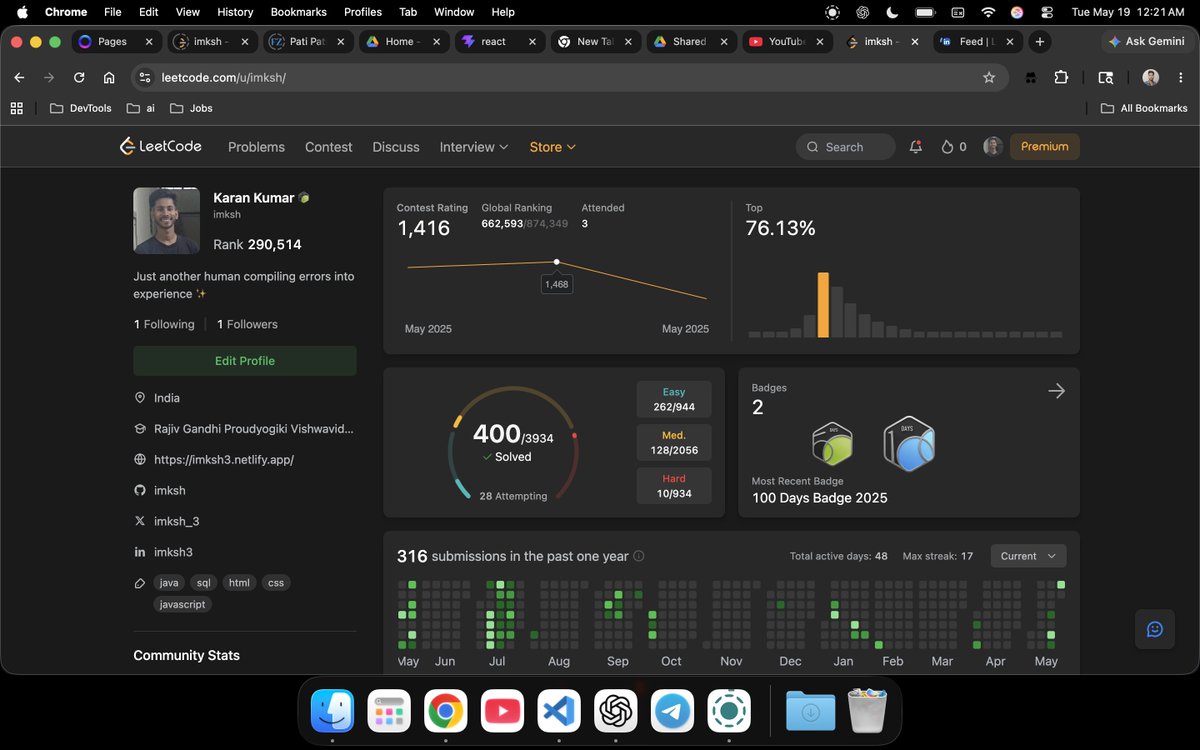Click the java skill tag
The height and width of the screenshot is (750, 1200).
click(170, 583)
